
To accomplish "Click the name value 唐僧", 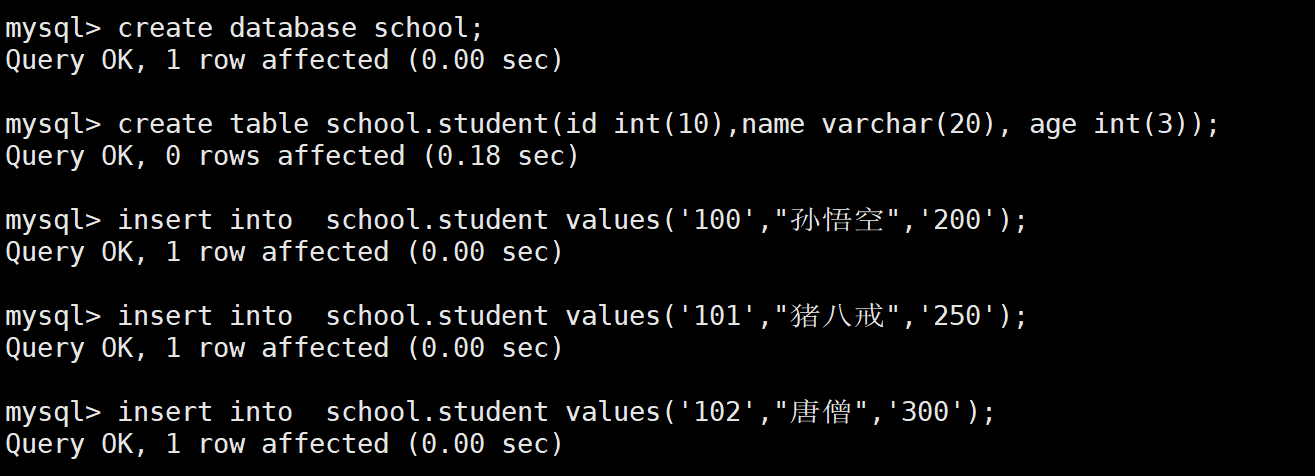I will 822,412.
